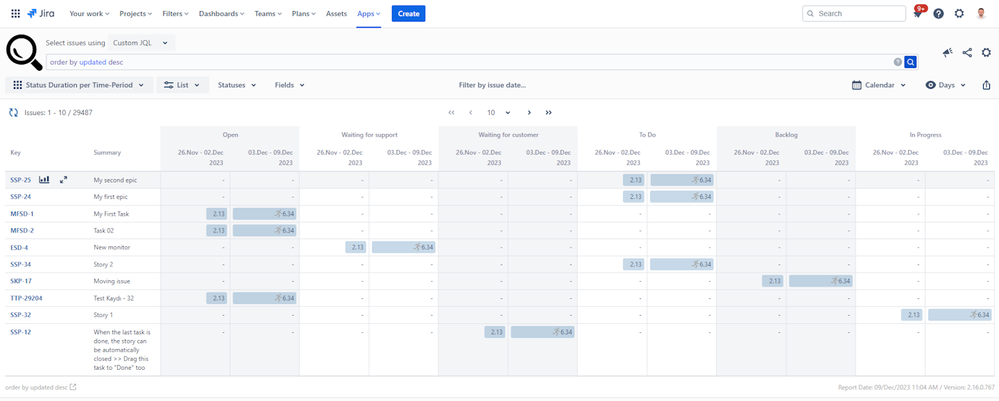The width and height of the screenshot is (999, 401).
Task: Go to the previous page of results
Action: [471, 112]
